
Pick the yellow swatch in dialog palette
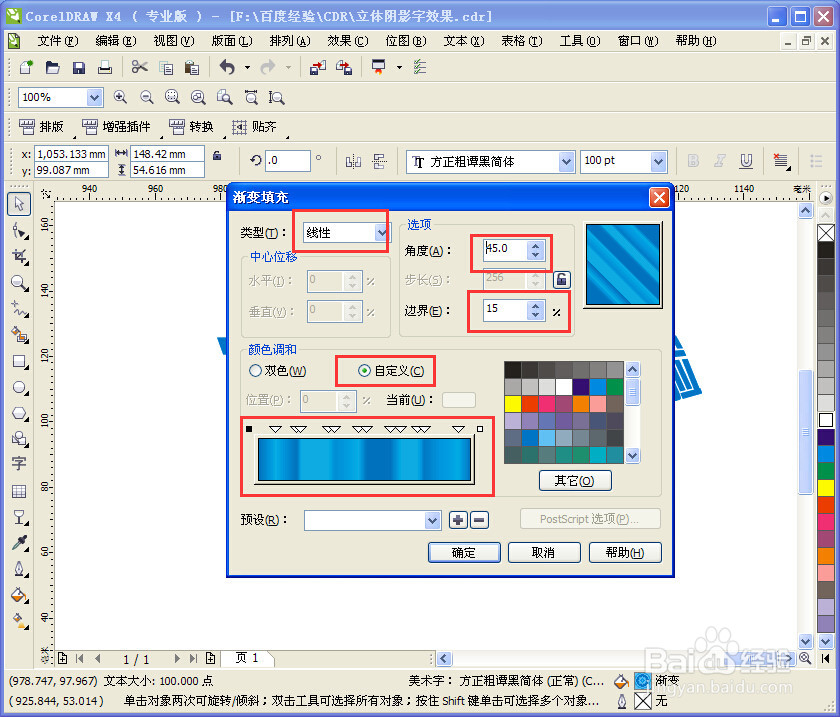click(513, 404)
